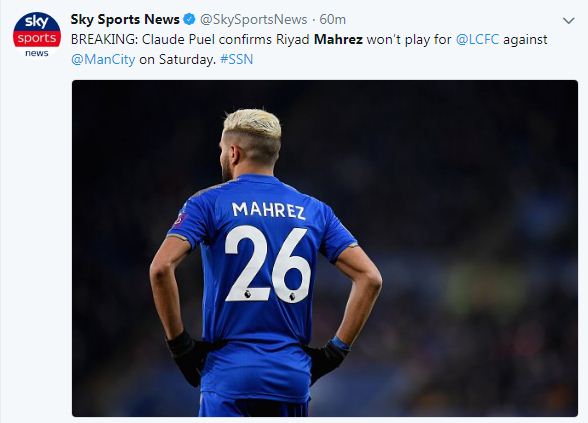Click the Premier League sleeve badge
Viewport: 588px width, 423px height.
click(x=180, y=219)
